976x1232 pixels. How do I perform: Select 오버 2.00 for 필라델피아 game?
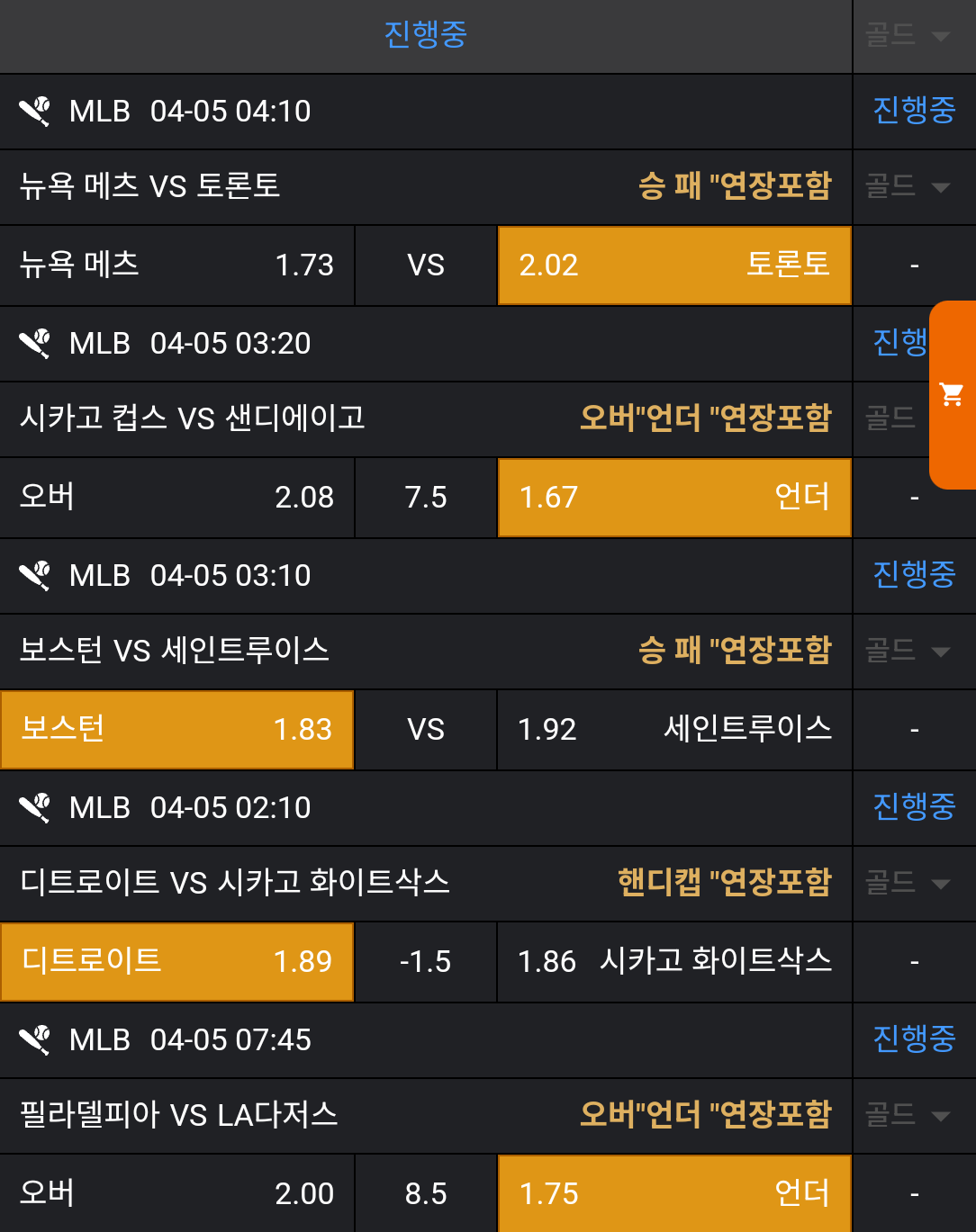click(177, 1194)
